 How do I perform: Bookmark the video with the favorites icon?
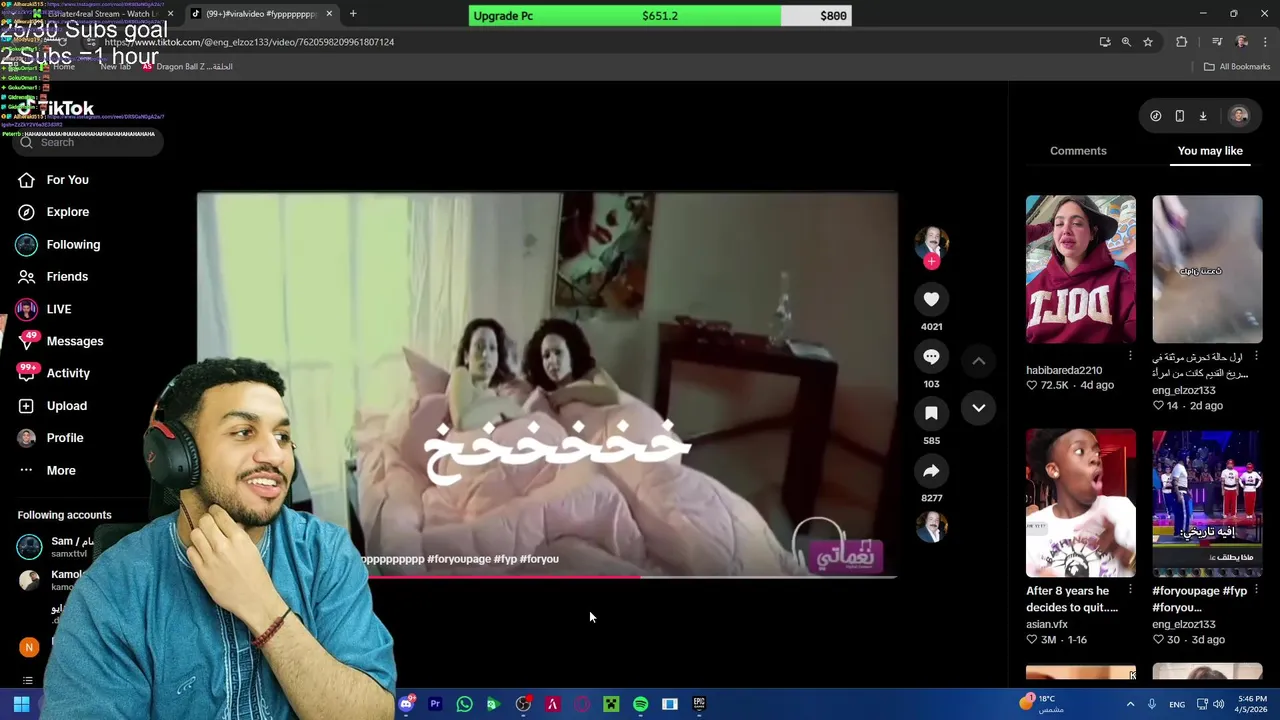931,413
